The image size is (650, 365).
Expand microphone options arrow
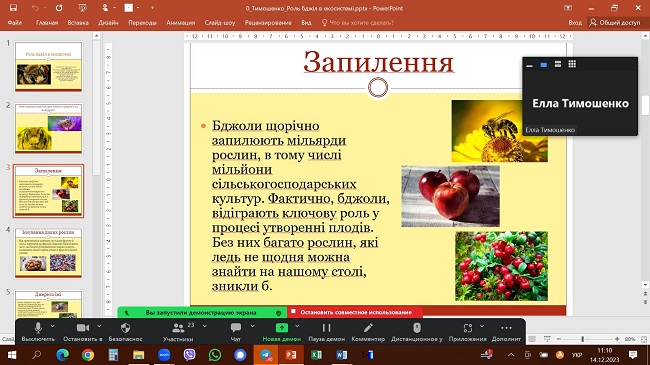pos(53,326)
